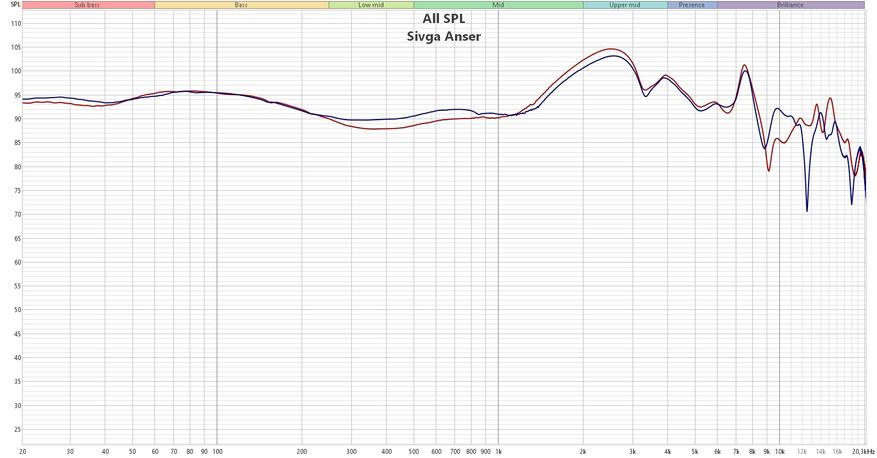
Task: Click the 300 Hz frequency axis label
Action: click(x=351, y=451)
